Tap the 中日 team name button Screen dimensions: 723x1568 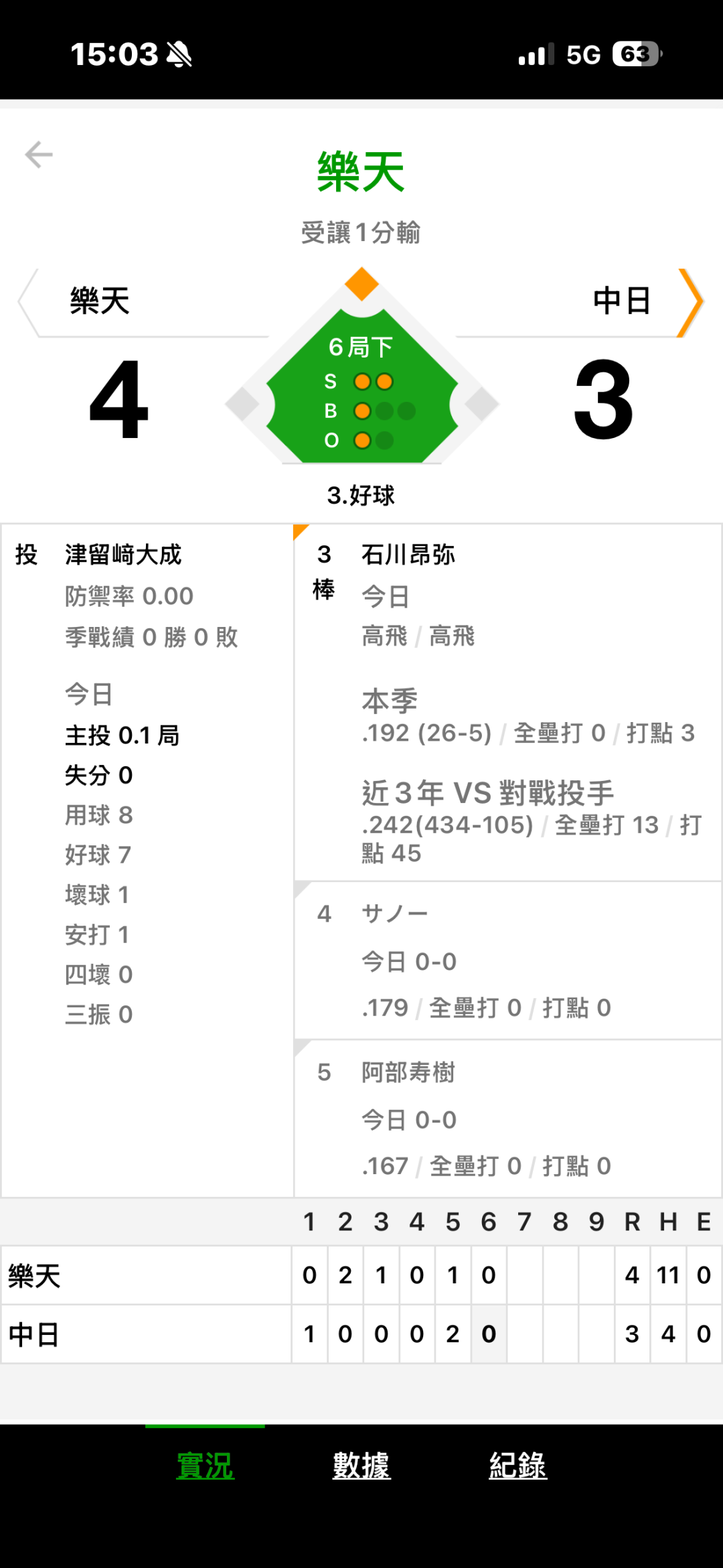[x=622, y=301]
